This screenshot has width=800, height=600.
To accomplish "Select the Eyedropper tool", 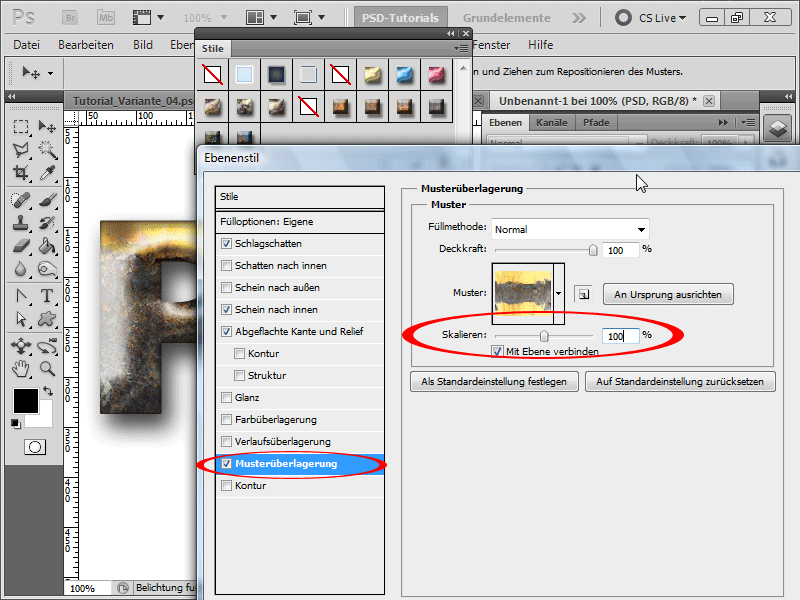I will point(47,173).
